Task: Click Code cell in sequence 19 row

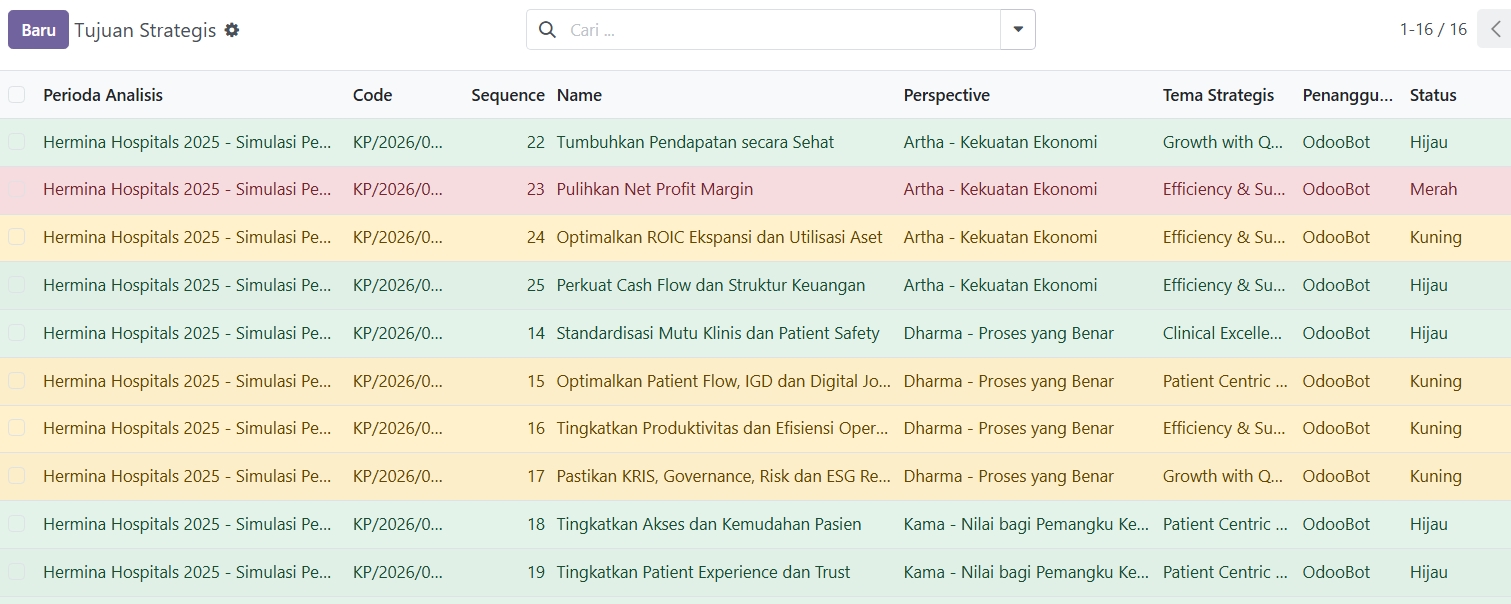Action: [x=398, y=572]
